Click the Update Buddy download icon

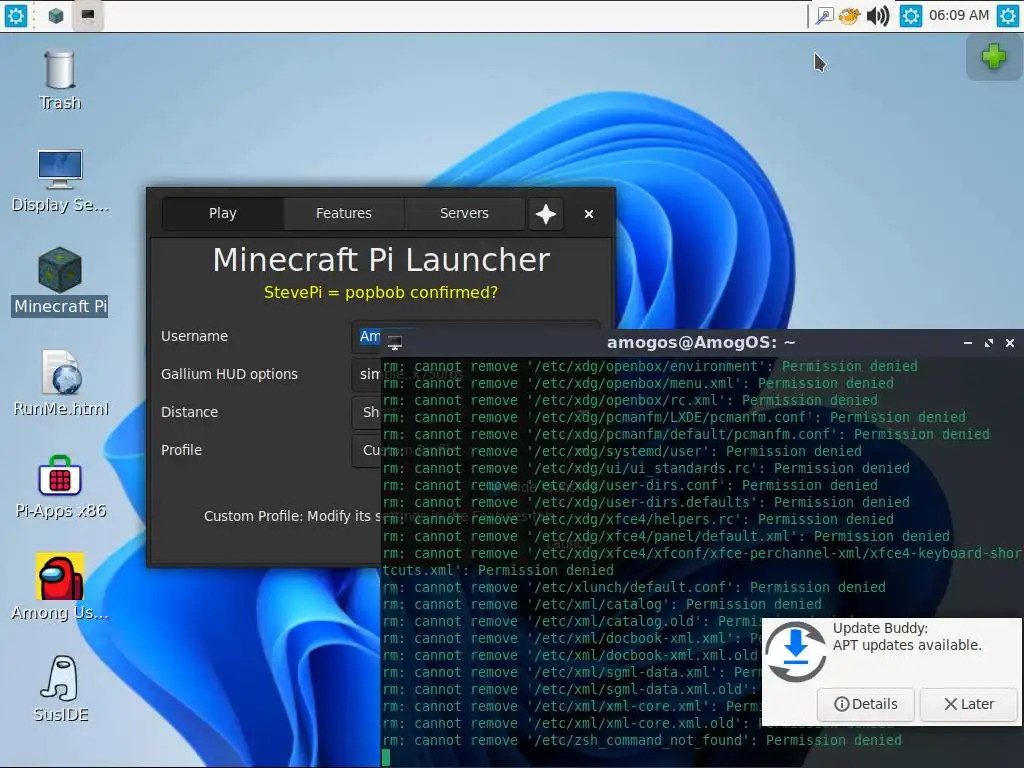795,651
